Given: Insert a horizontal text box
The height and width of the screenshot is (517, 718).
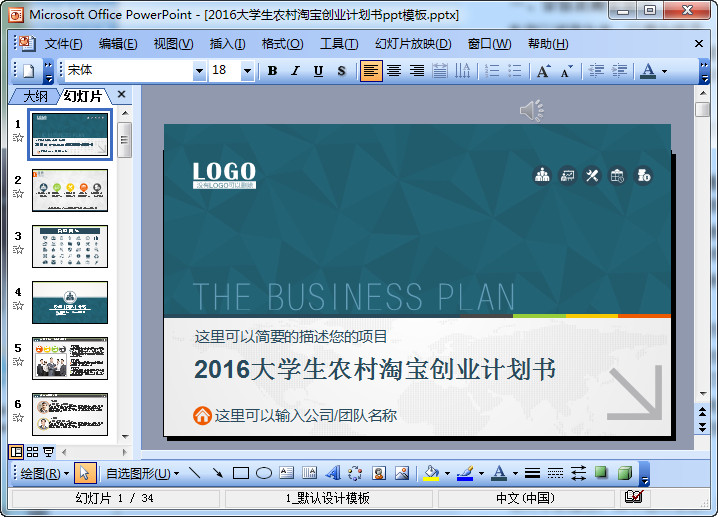Looking at the screenshot, I should [287, 473].
